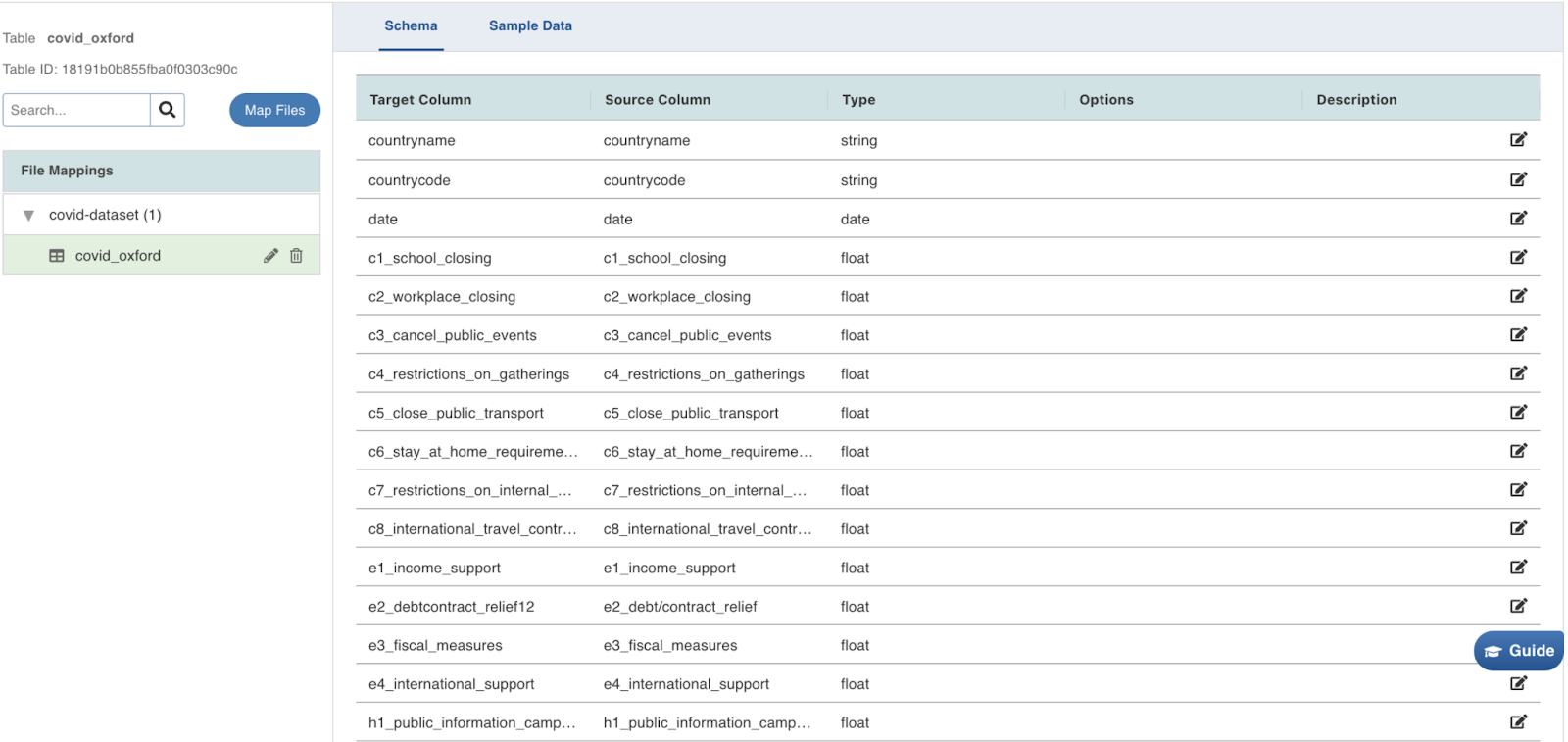Edit the countrycode column row
The image size is (1568, 742).
pos(1518,179)
